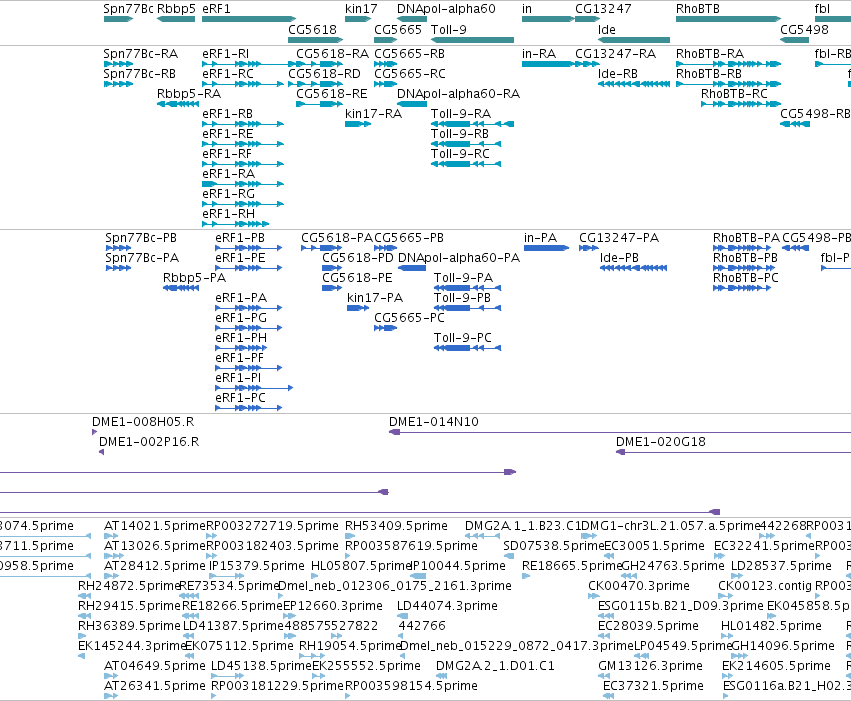
Task: Click transcript Ide-RB
Action: click(618, 73)
